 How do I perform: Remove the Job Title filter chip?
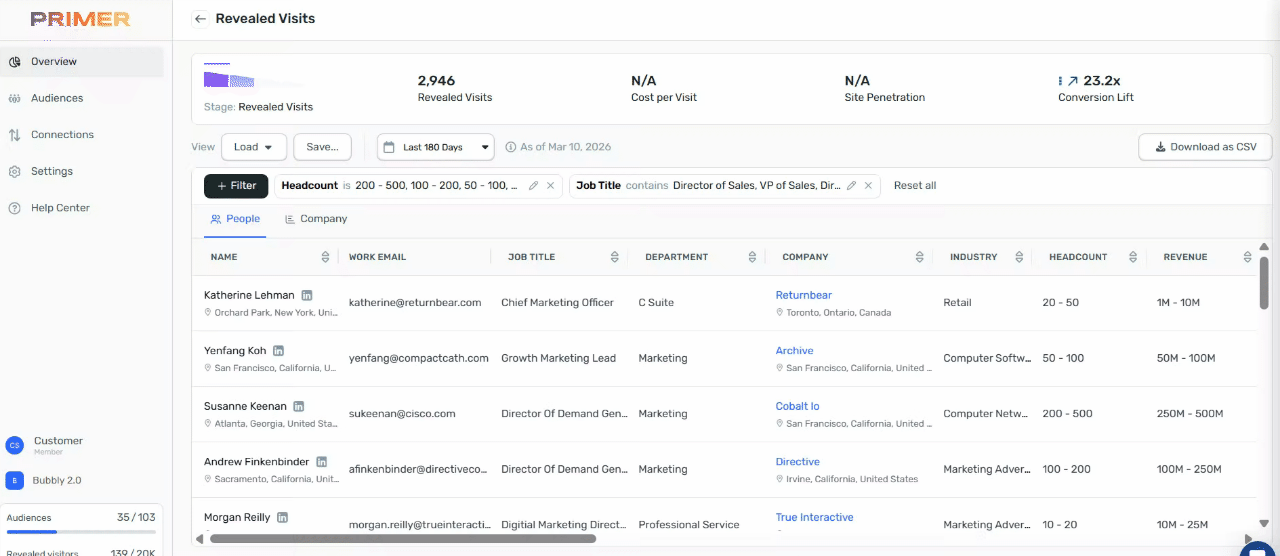coord(868,186)
